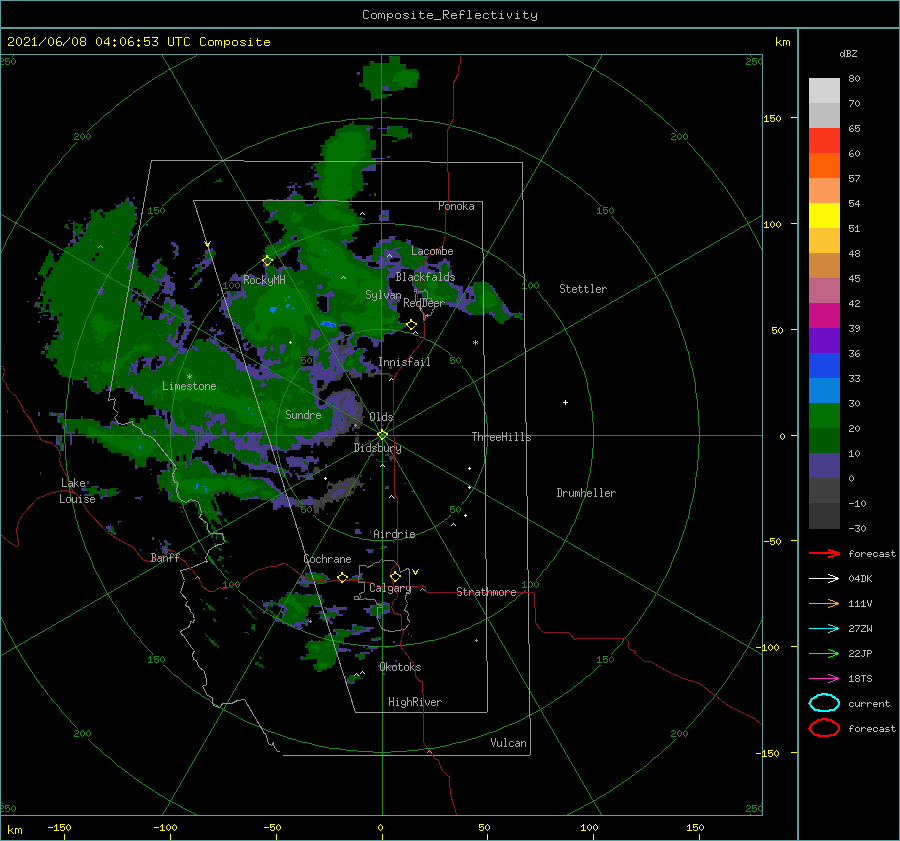Click the asterisk marker east of Red Deer
The width and height of the screenshot is (900, 841).
[475, 343]
